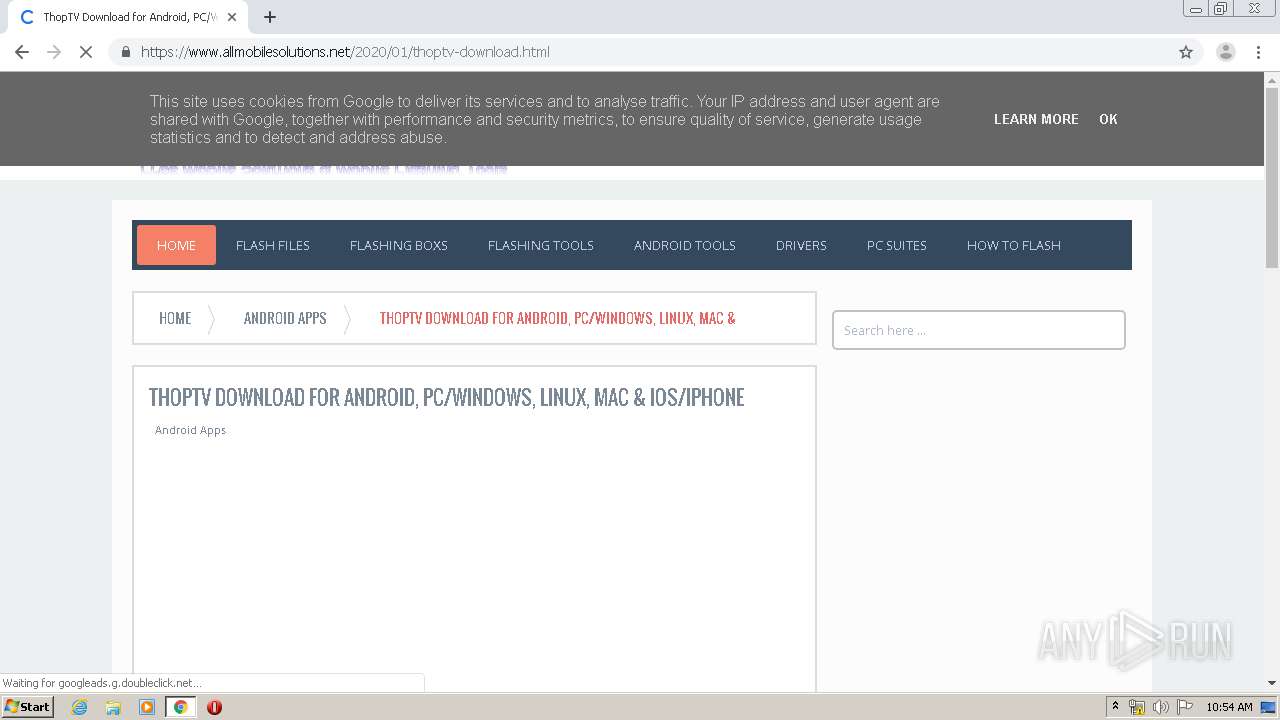Accept cookies with the OK button
Image resolution: width=1280 pixels, height=720 pixels.
tap(1108, 119)
